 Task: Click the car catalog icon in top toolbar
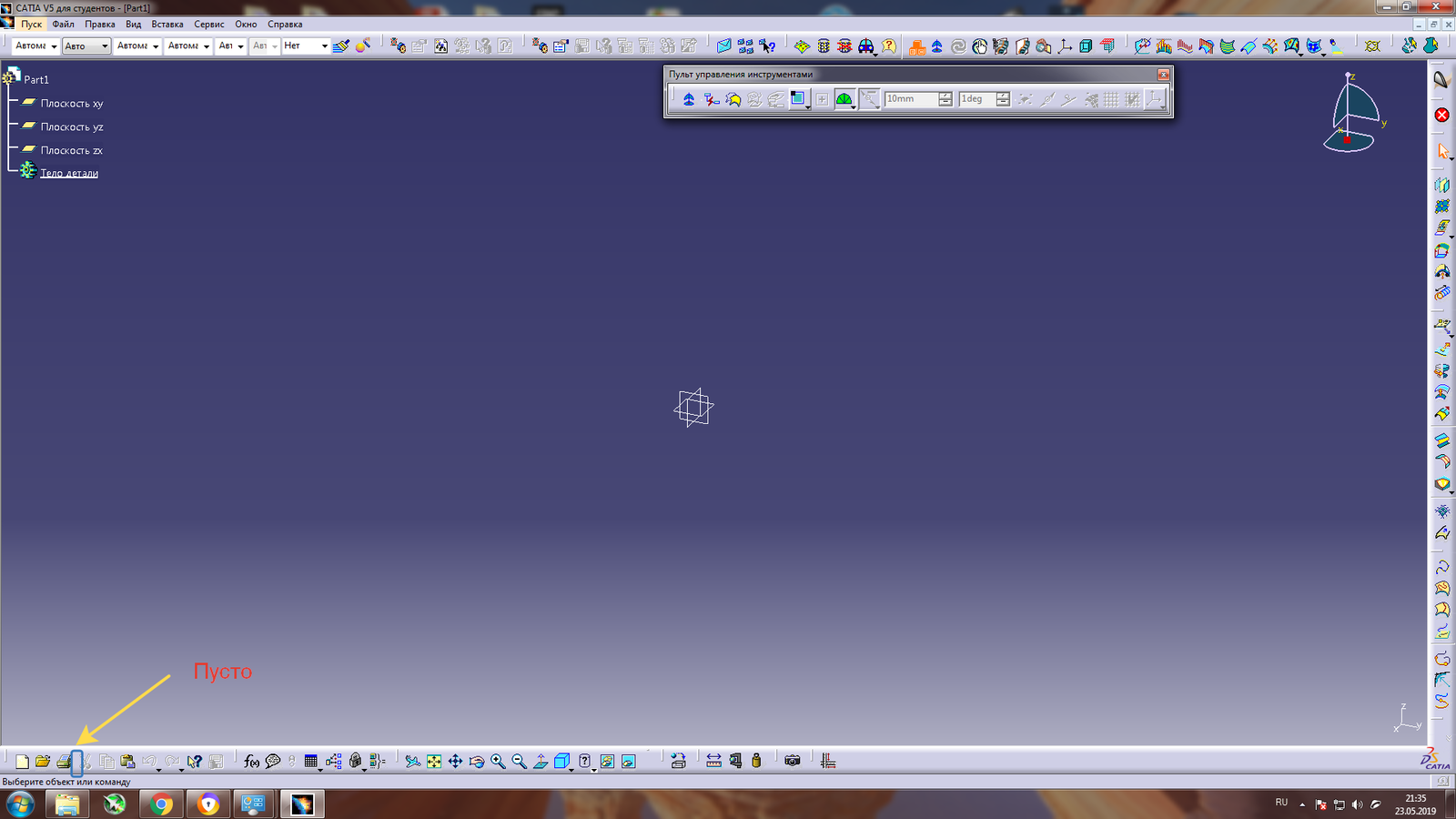coord(866,45)
